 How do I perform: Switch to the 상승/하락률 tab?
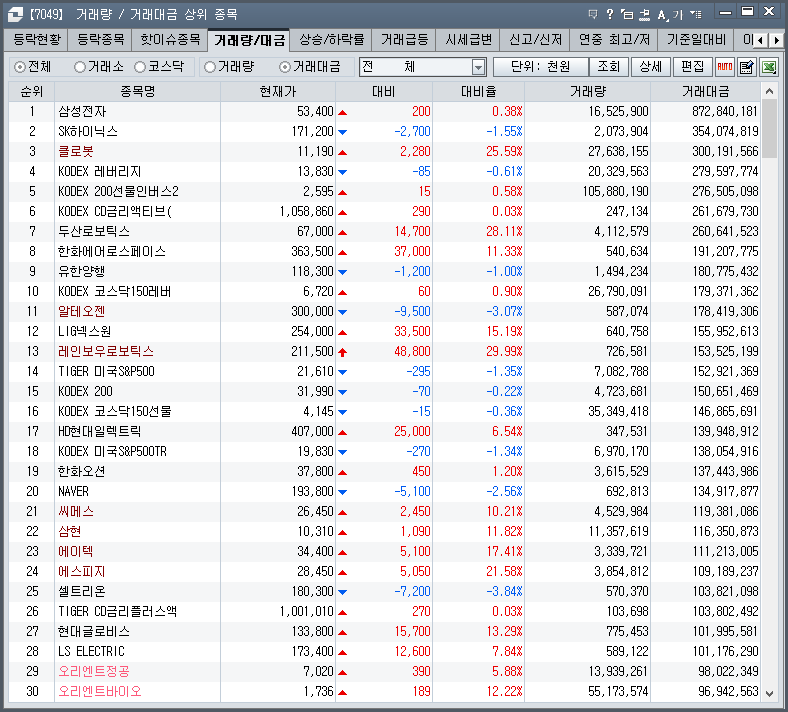click(332, 40)
